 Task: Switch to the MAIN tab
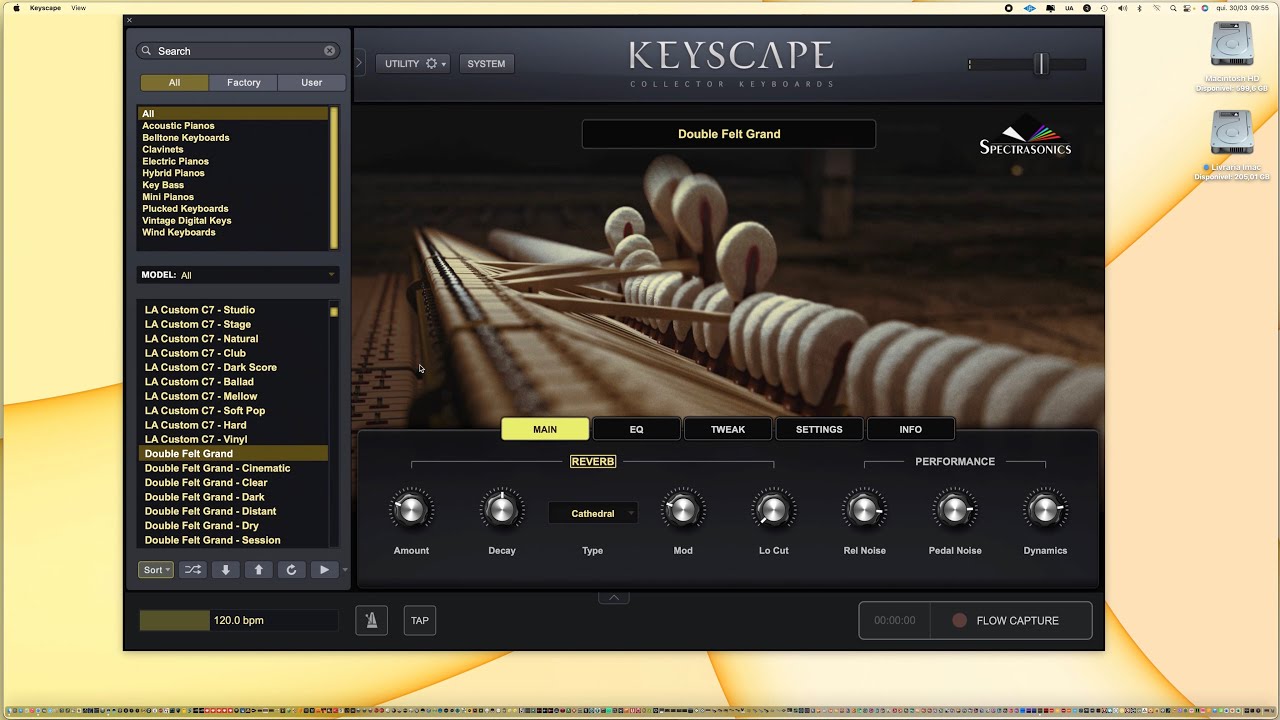(x=545, y=429)
